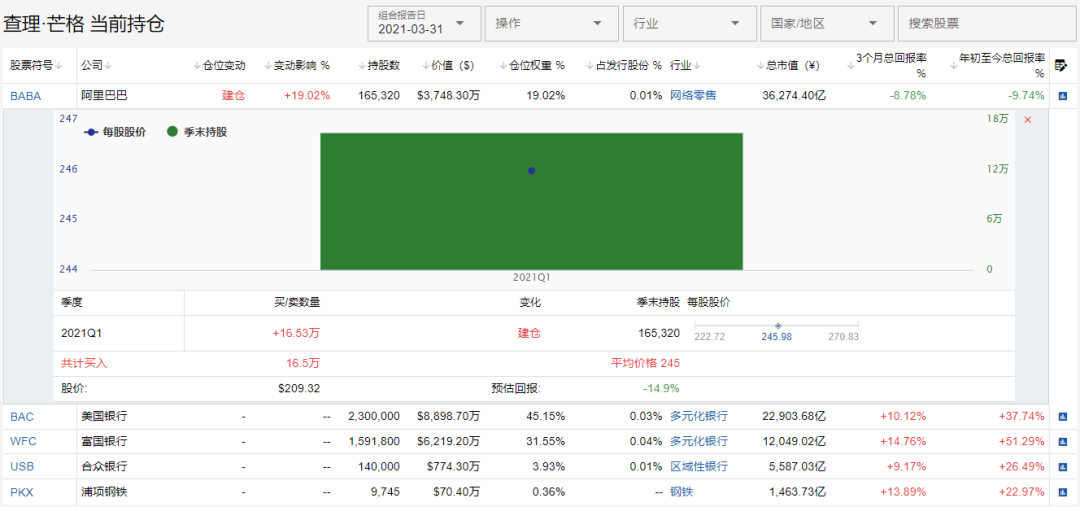
Task: Open chart icon for PKX row
Action: [x=1062, y=492]
